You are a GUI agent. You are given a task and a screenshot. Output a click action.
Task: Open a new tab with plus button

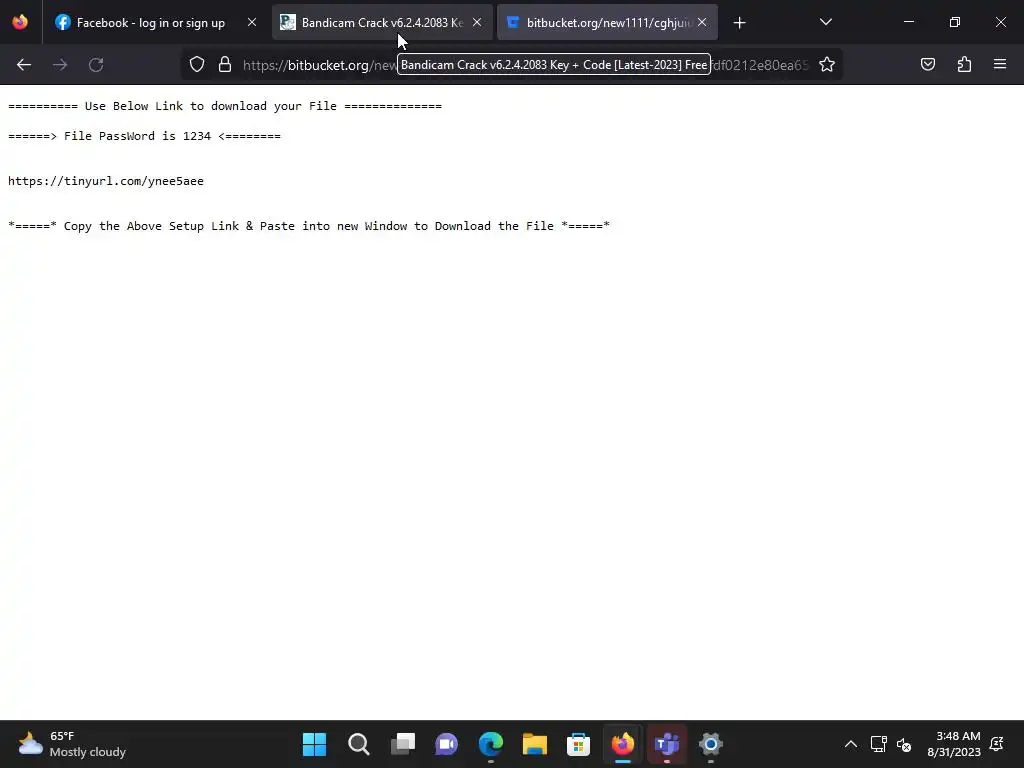(x=739, y=23)
